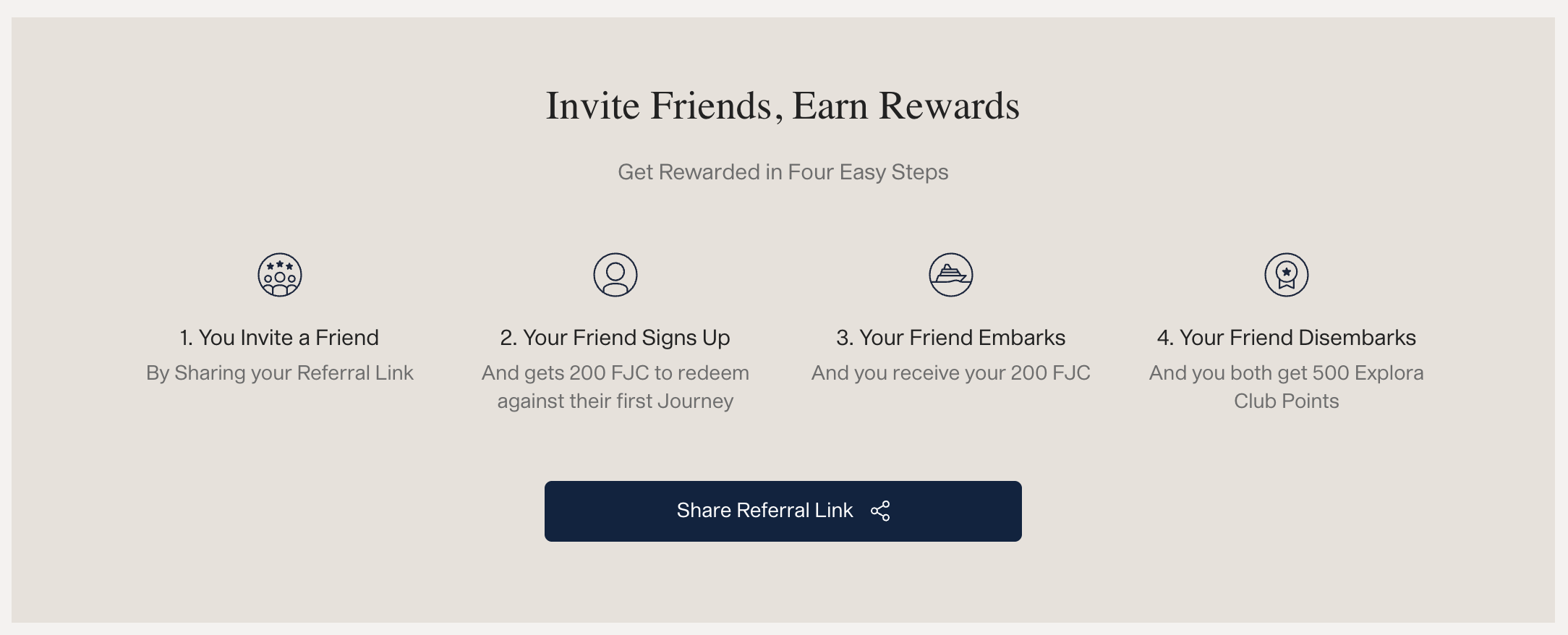
Task: Select the '3. Your Friend Embarks' title
Action: point(950,338)
